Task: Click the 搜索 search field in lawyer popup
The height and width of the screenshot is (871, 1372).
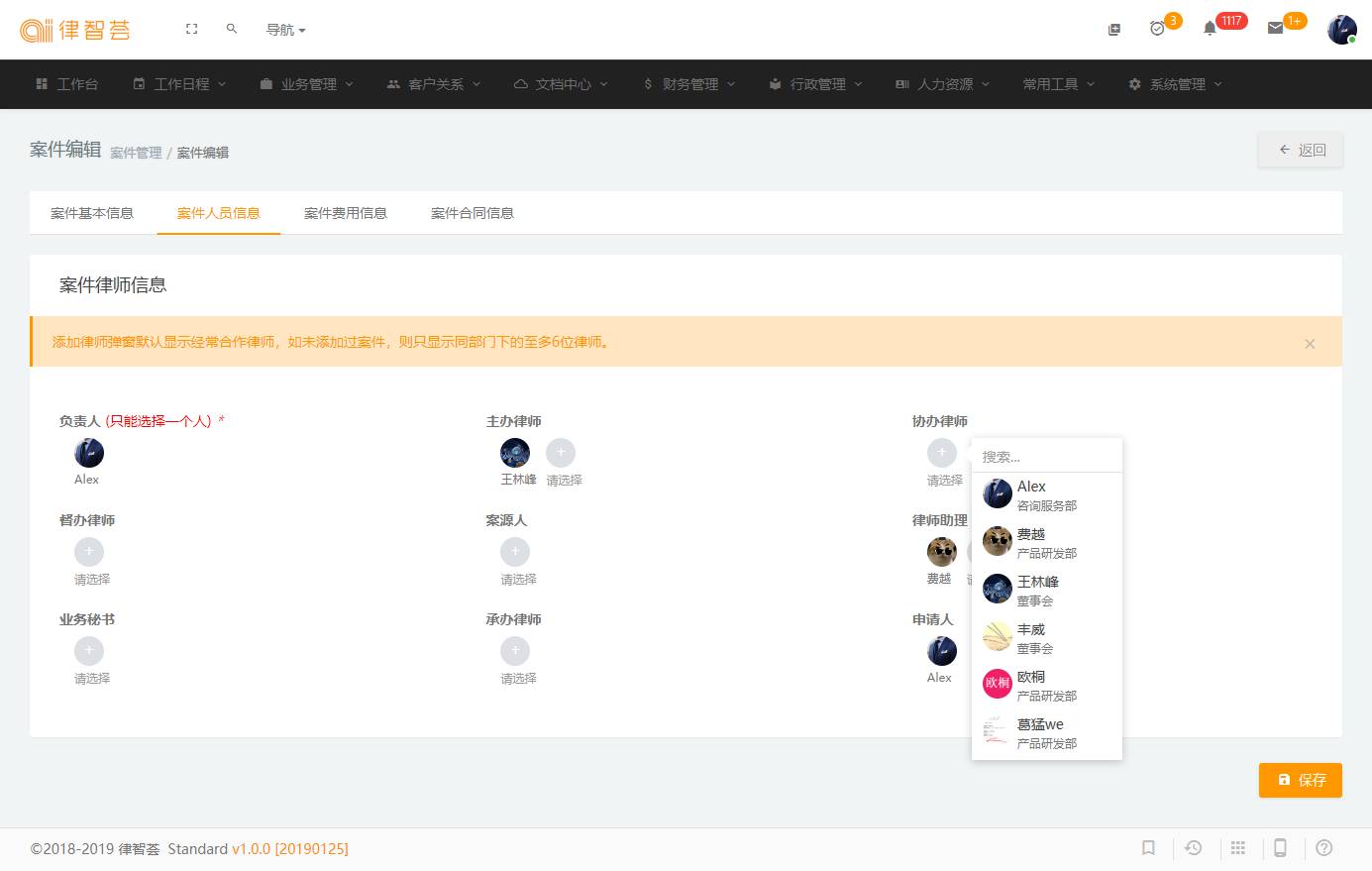Action: pos(1046,457)
